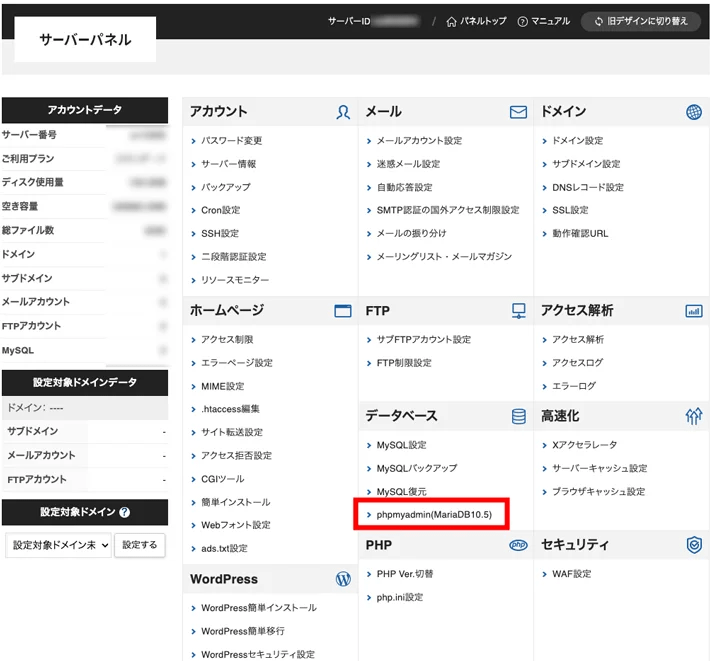
Task: Click the help question mark beside 設定対象ドメイン
Action: (x=125, y=512)
